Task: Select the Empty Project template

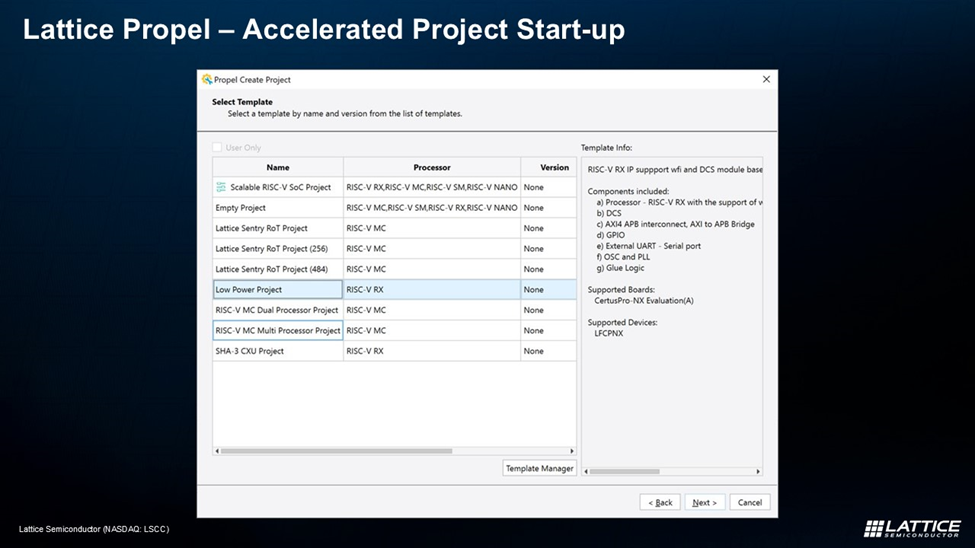Action: click(x=240, y=208)
